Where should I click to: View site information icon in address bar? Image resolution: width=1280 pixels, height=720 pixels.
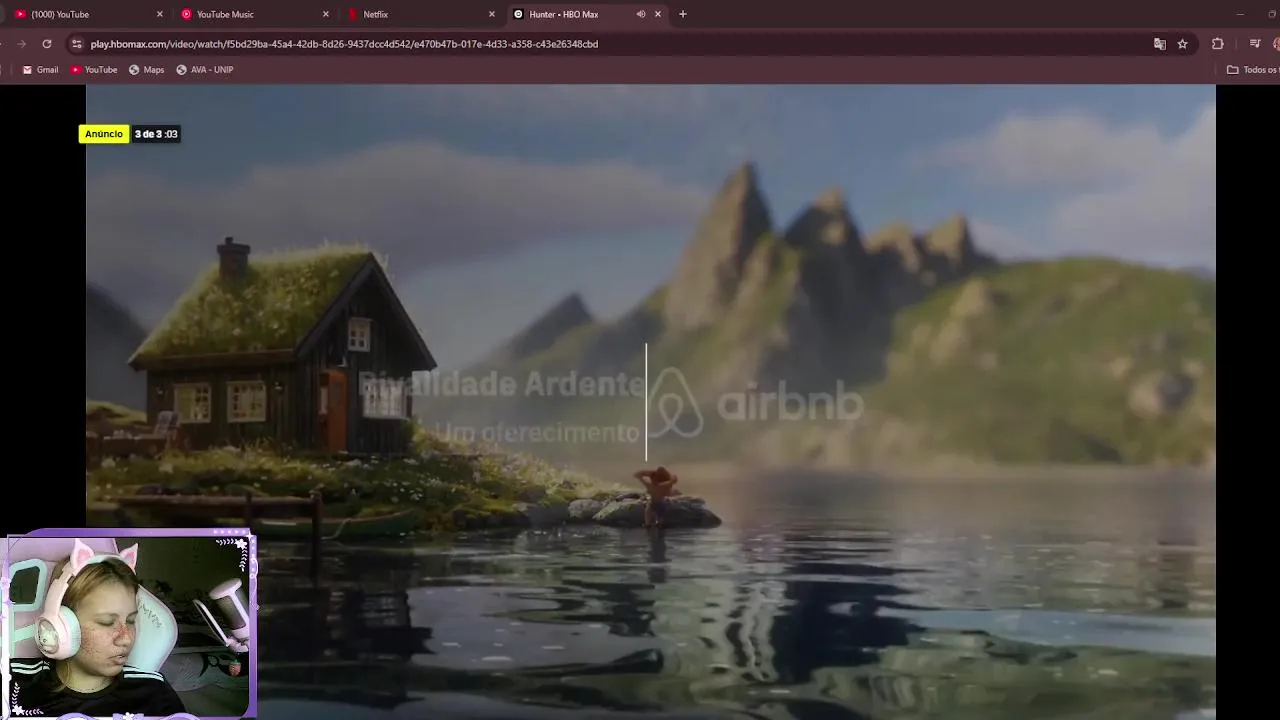pyautogui.click(x=77, y=44)
